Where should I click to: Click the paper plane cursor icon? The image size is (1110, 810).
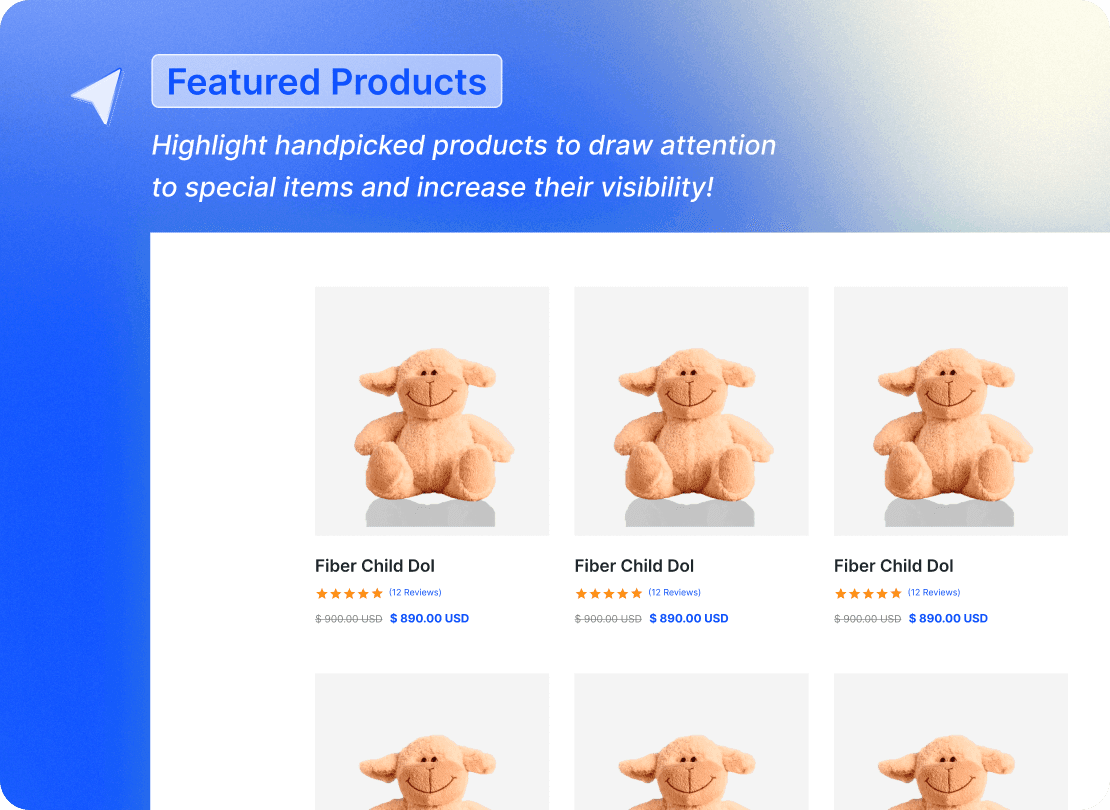pyautogui.click(x=97, y=92)
